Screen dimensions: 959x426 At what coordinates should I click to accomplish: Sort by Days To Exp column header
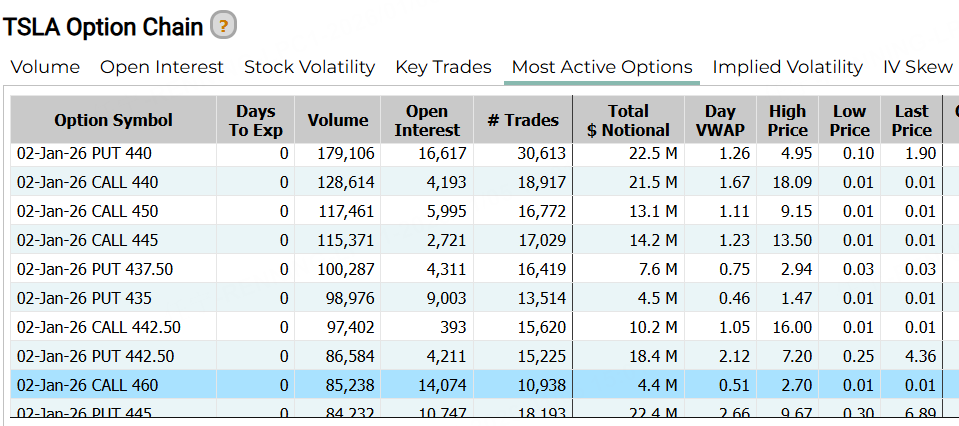coord(256,120)
